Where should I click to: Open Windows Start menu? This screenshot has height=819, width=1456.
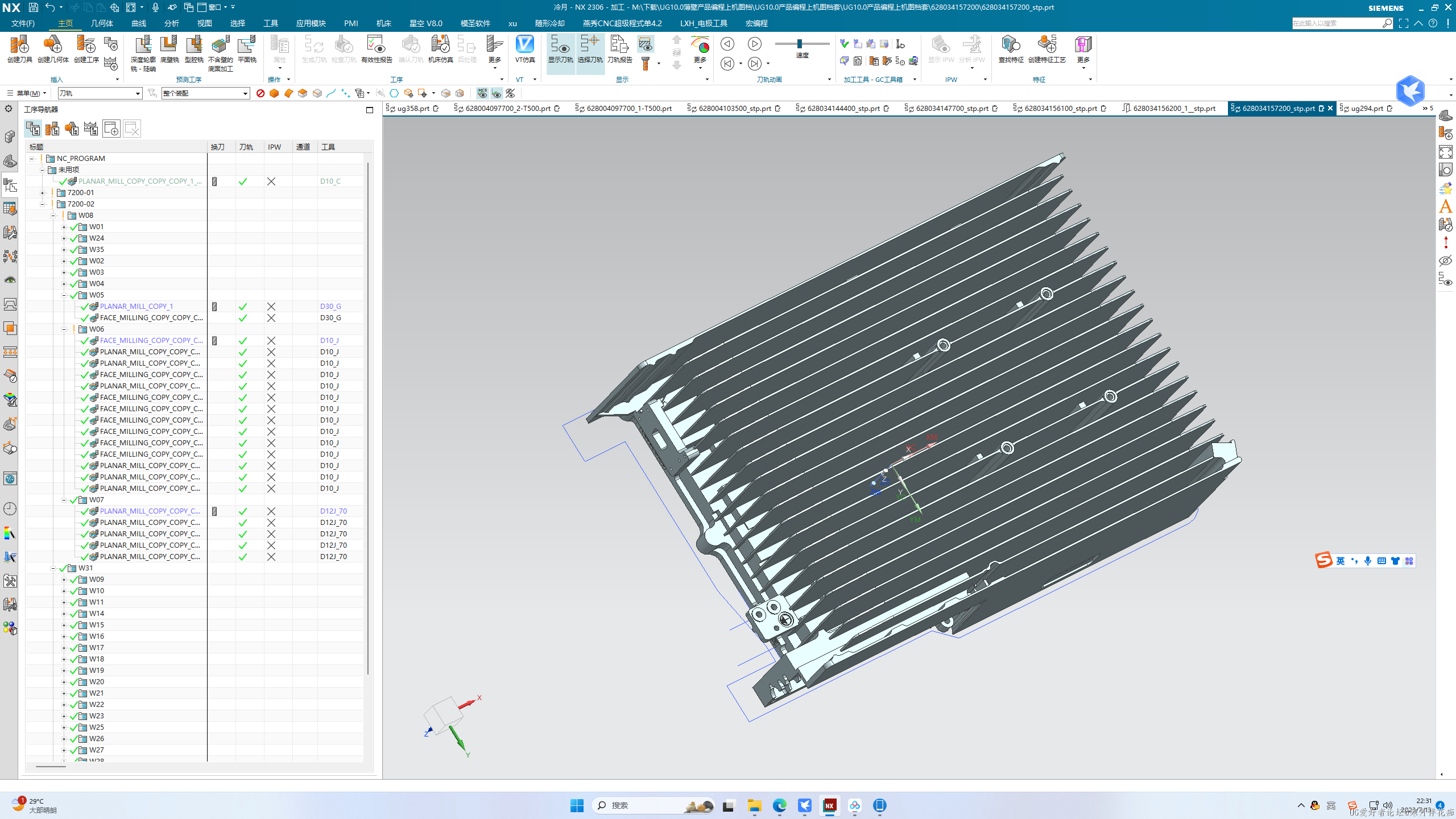(x=577, y=805)
